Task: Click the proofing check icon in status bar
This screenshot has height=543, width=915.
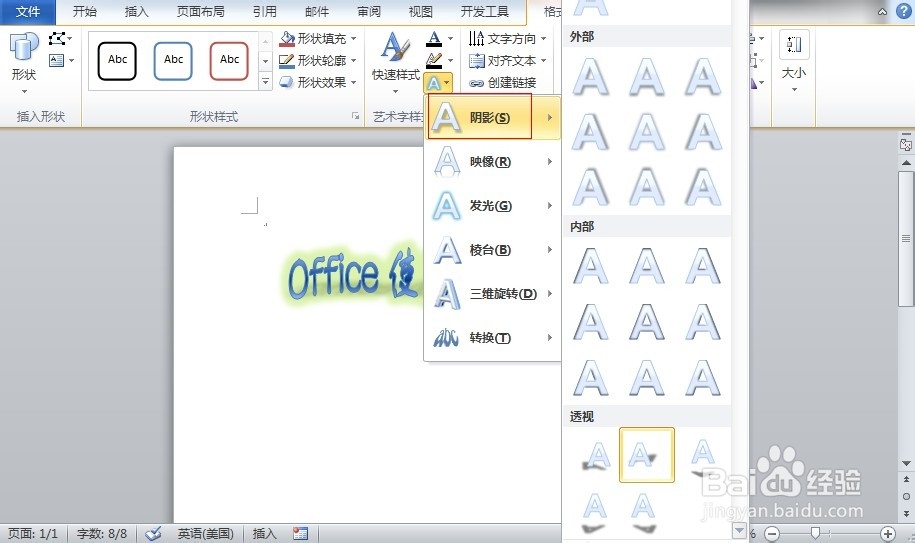Action: click(153, 533)
